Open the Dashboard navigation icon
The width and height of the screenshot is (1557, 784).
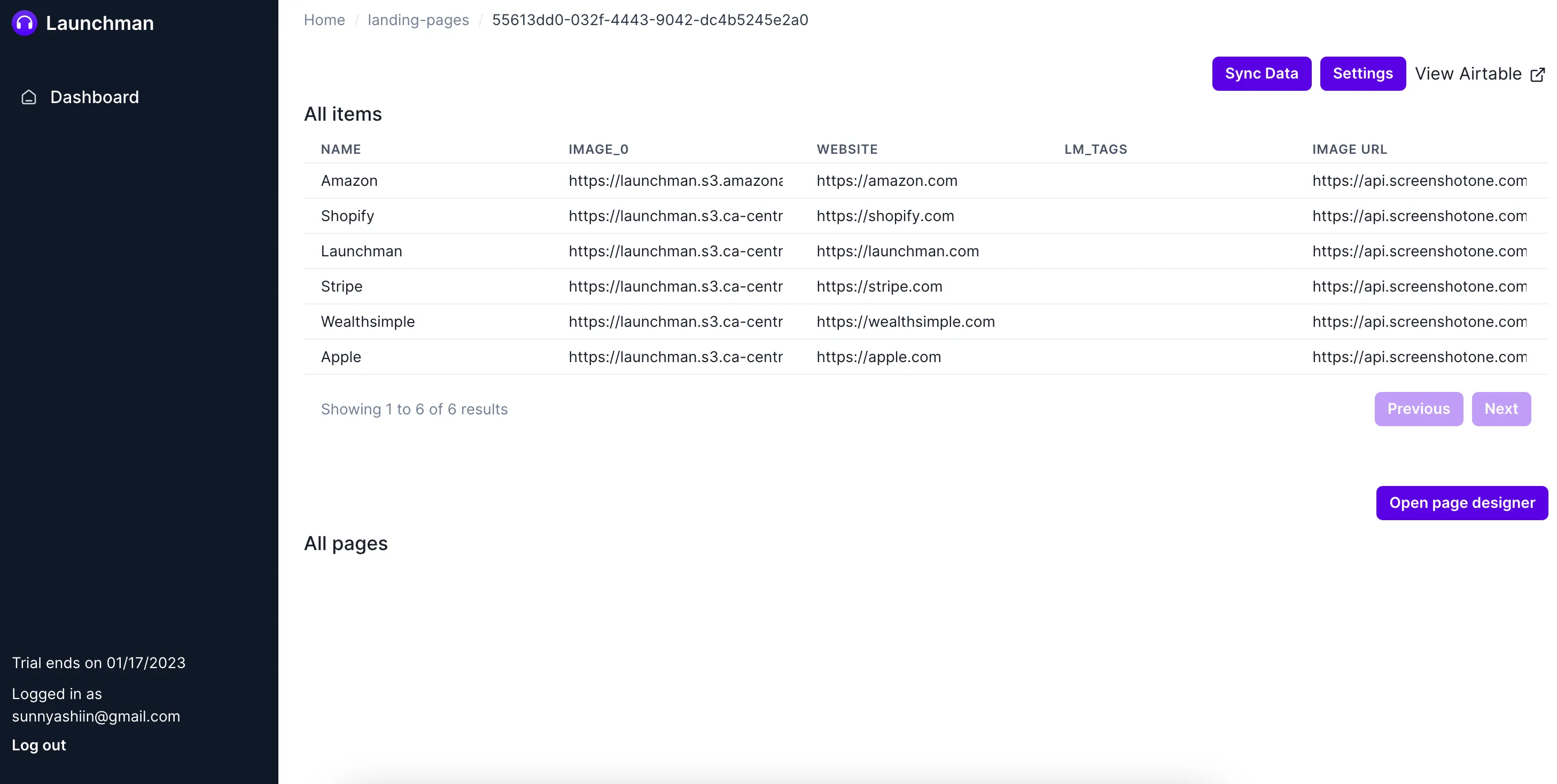tap(29, 97)
